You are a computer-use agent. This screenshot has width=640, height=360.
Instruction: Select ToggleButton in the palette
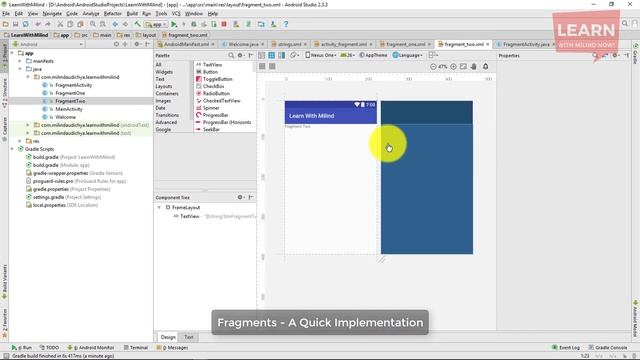coord(218,79)
